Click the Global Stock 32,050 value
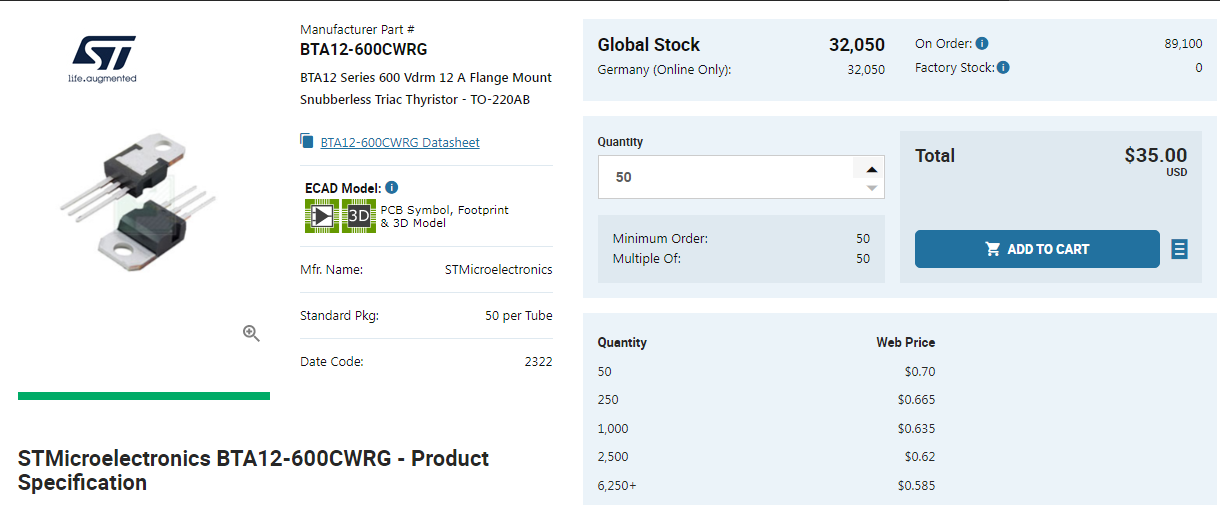This screenshot has width=1220, height=505. (x=857, y=45)
